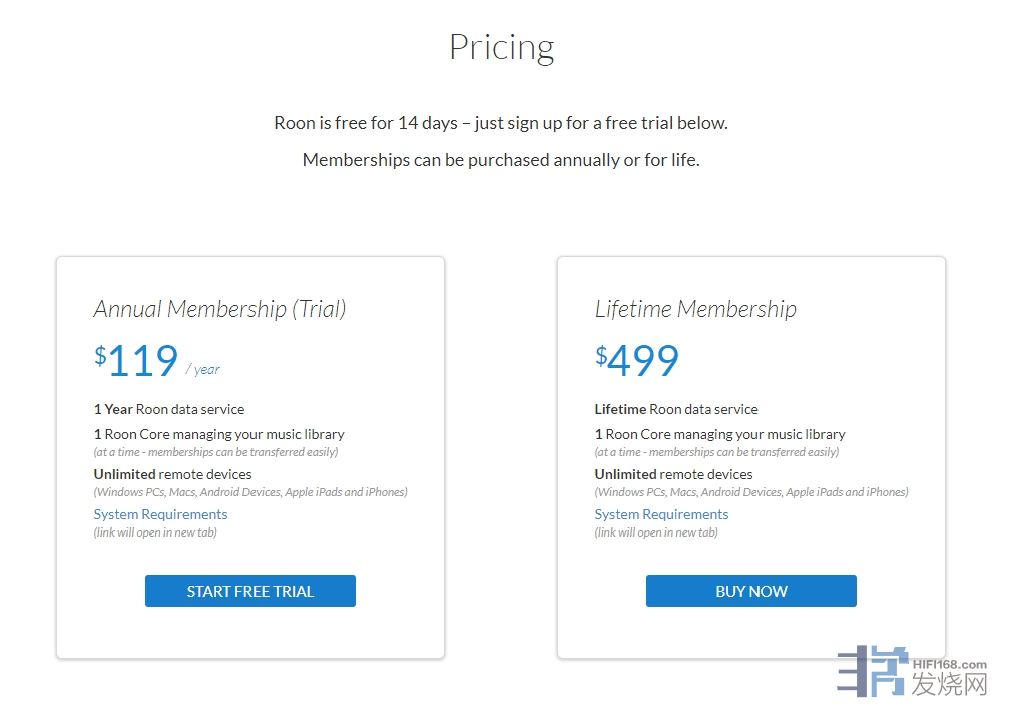Open System Requirements link in Annual Membership card
The height and width of the screenshot is (712, 1011).
click(160, 514)
